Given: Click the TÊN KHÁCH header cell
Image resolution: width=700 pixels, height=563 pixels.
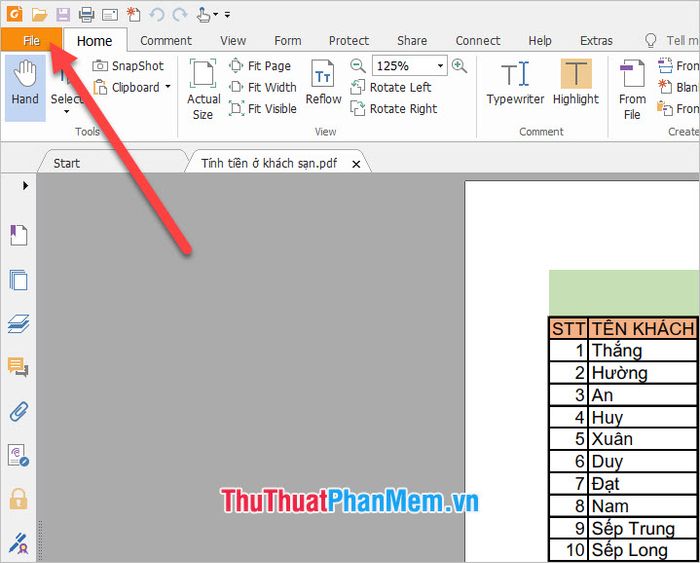Looking at the screenshot, I should pos(643,329).
